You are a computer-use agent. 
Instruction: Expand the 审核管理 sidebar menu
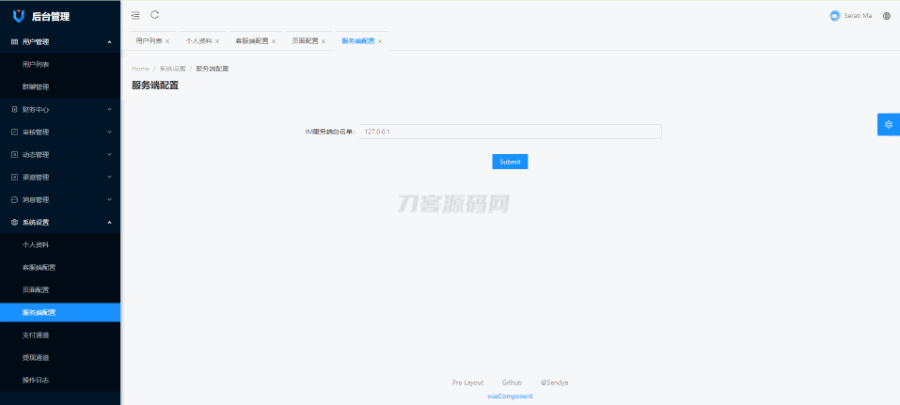pos(60,132)
